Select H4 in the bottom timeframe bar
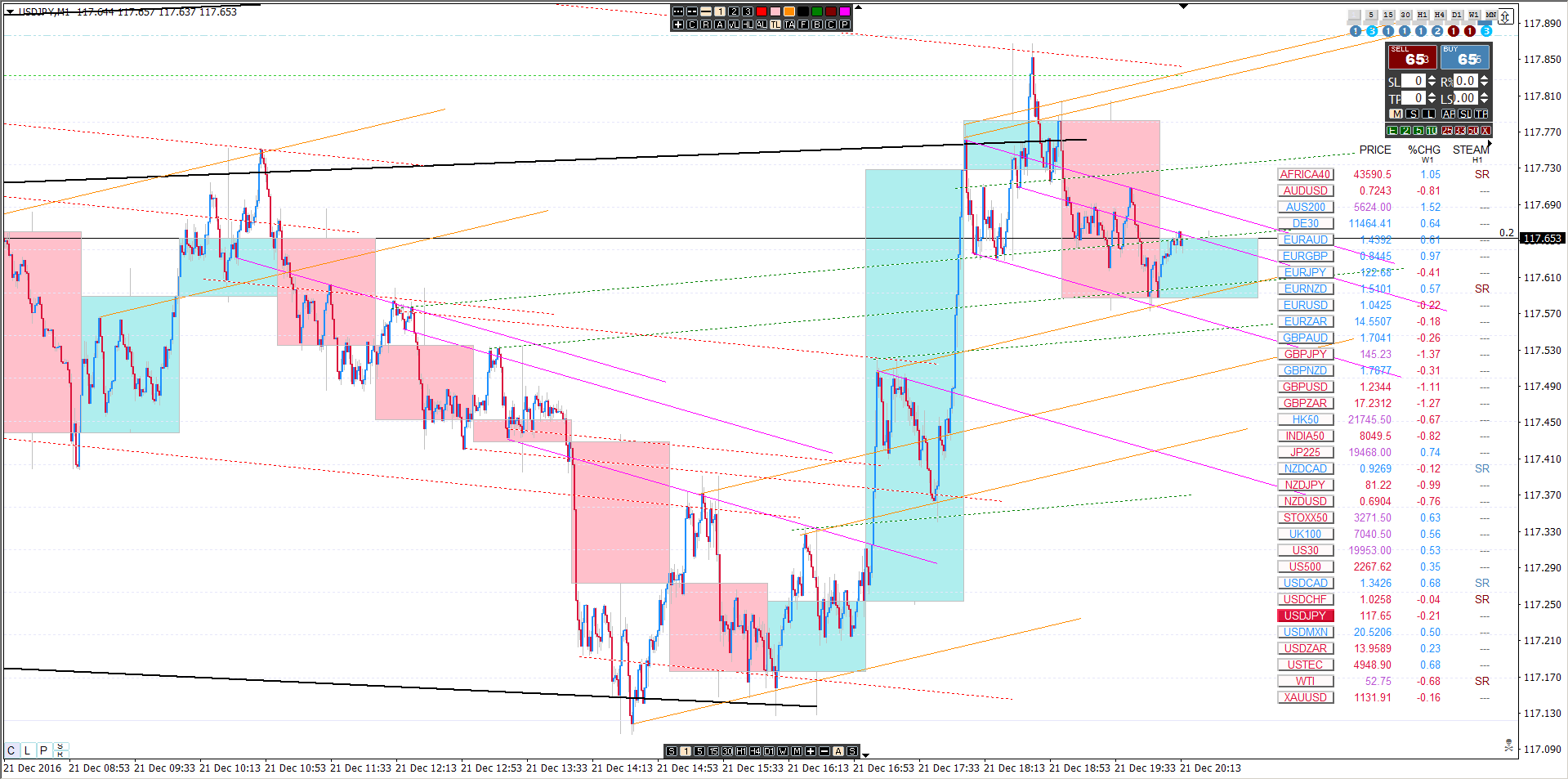 click(755, 751)
